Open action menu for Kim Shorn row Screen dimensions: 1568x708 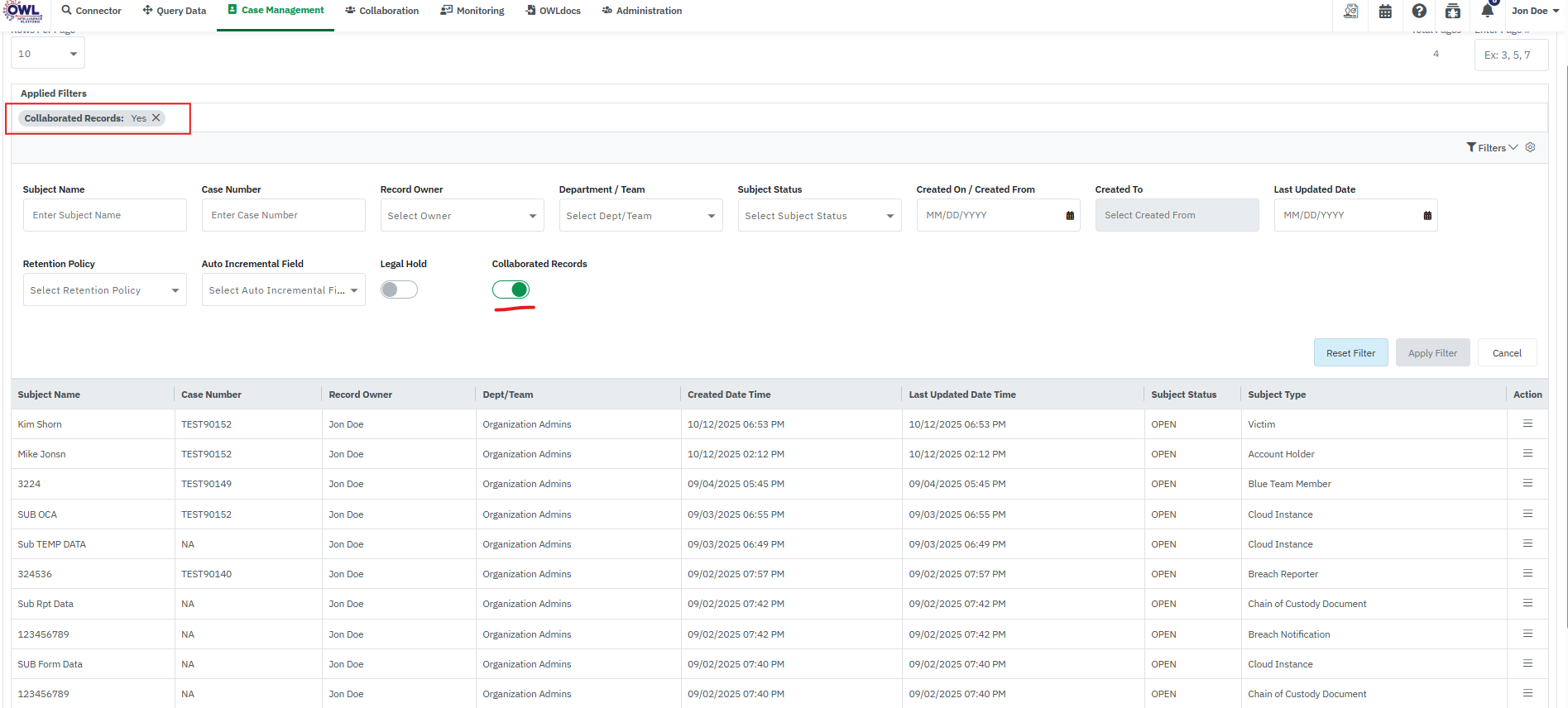pyautogui.click(x=1527, y=423)
